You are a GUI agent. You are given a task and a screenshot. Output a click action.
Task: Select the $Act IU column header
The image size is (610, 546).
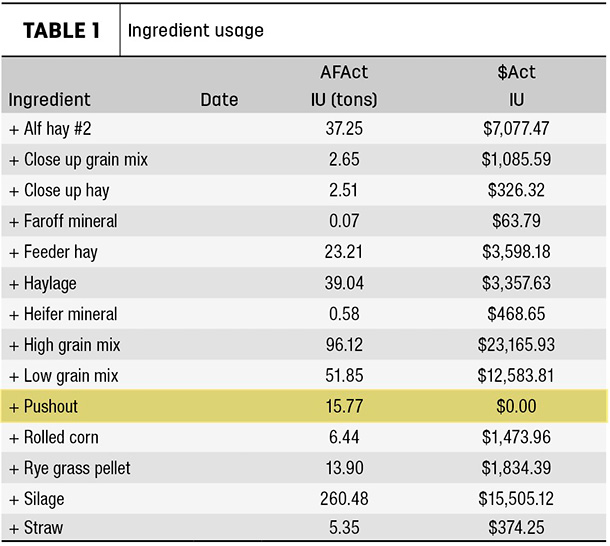(516, 86)
